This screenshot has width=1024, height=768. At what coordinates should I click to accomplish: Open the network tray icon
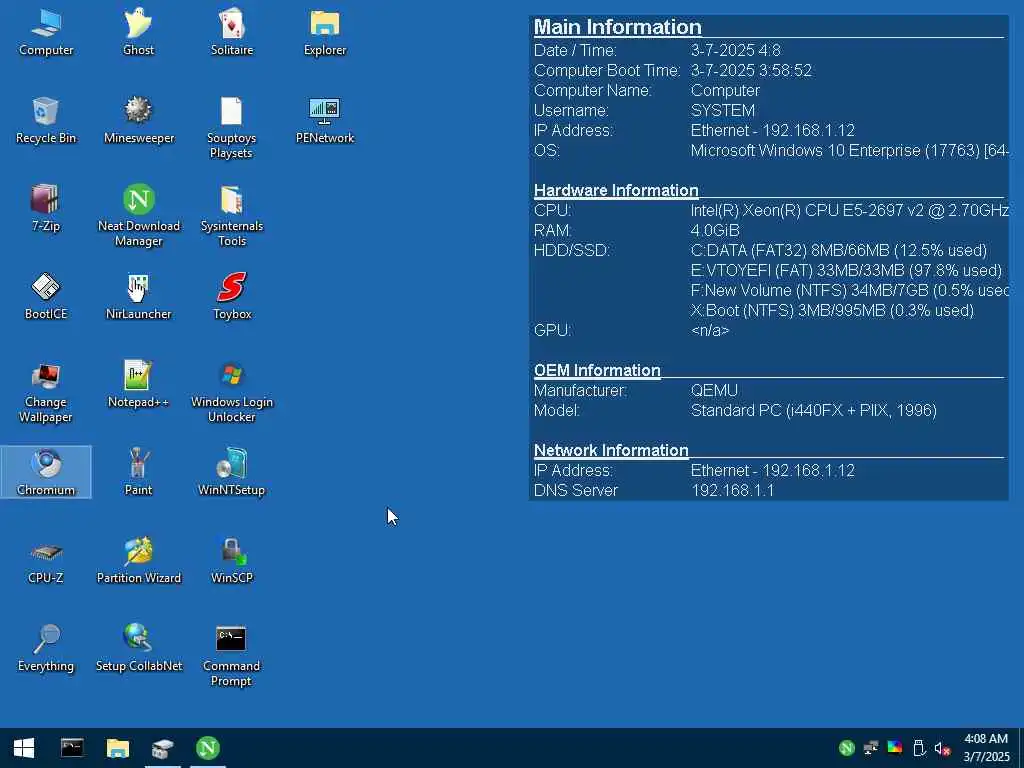[x=871, y=748]
